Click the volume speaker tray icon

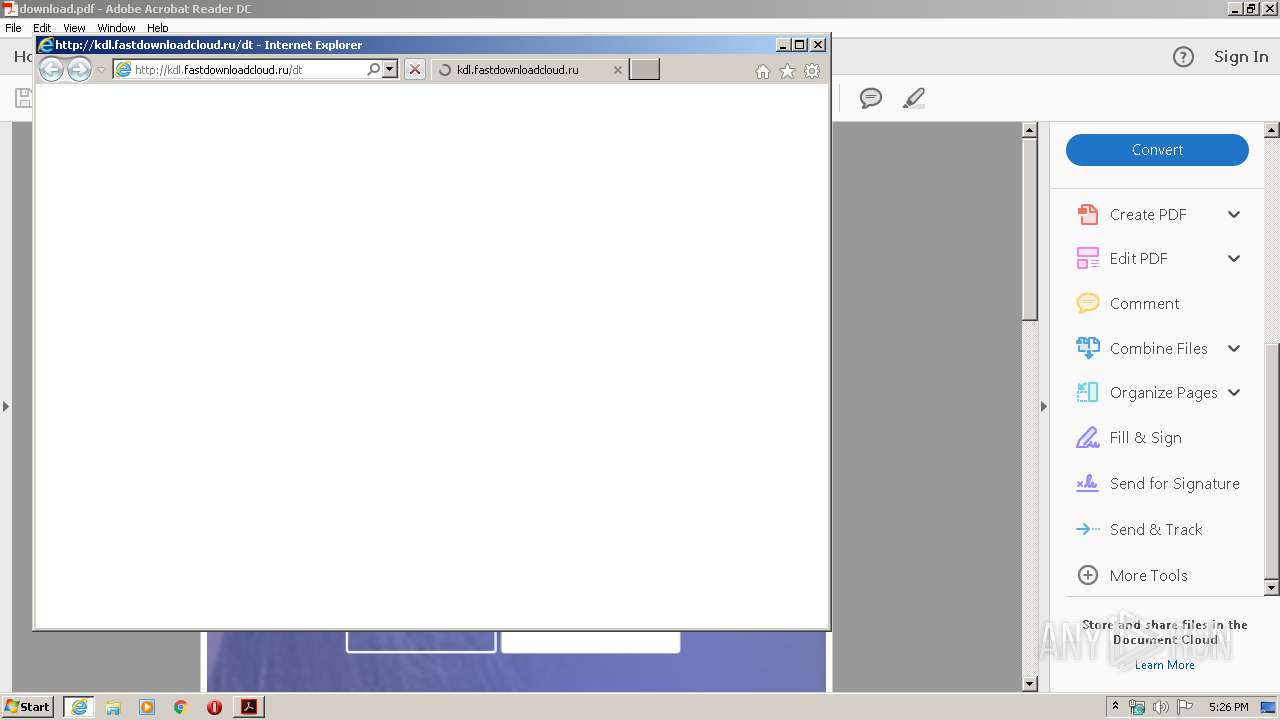click(x=1161, y=707)
